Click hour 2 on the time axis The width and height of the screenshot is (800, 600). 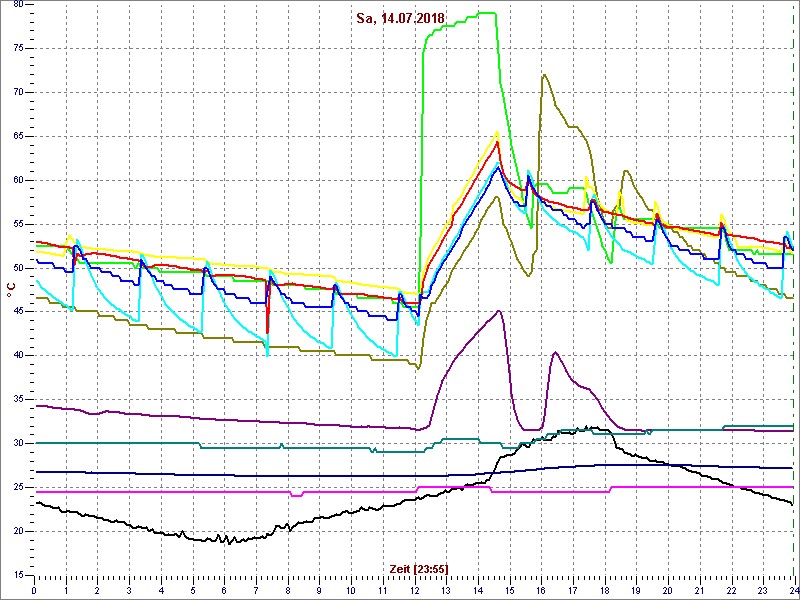pos(97,589)
